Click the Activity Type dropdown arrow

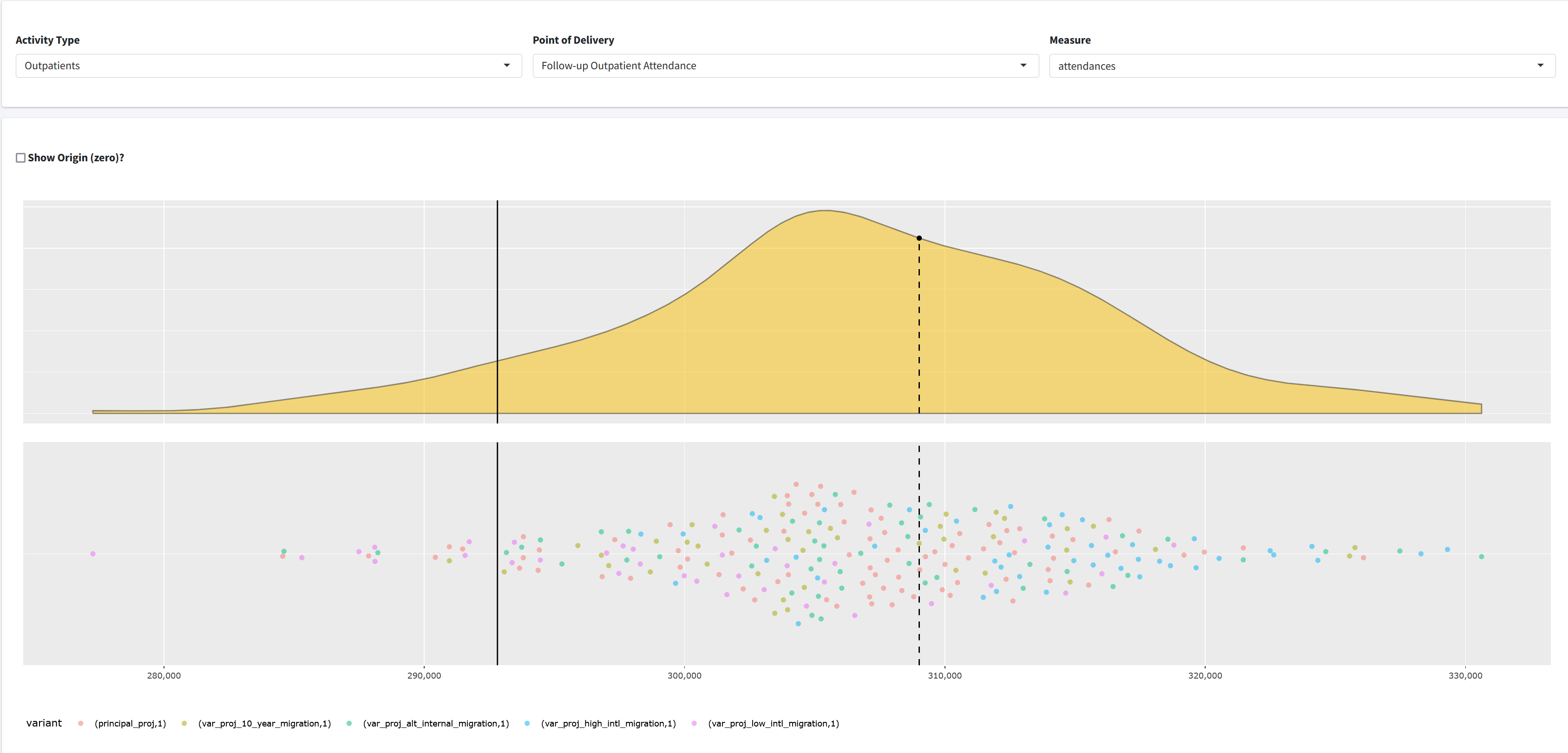click(506, 66)
